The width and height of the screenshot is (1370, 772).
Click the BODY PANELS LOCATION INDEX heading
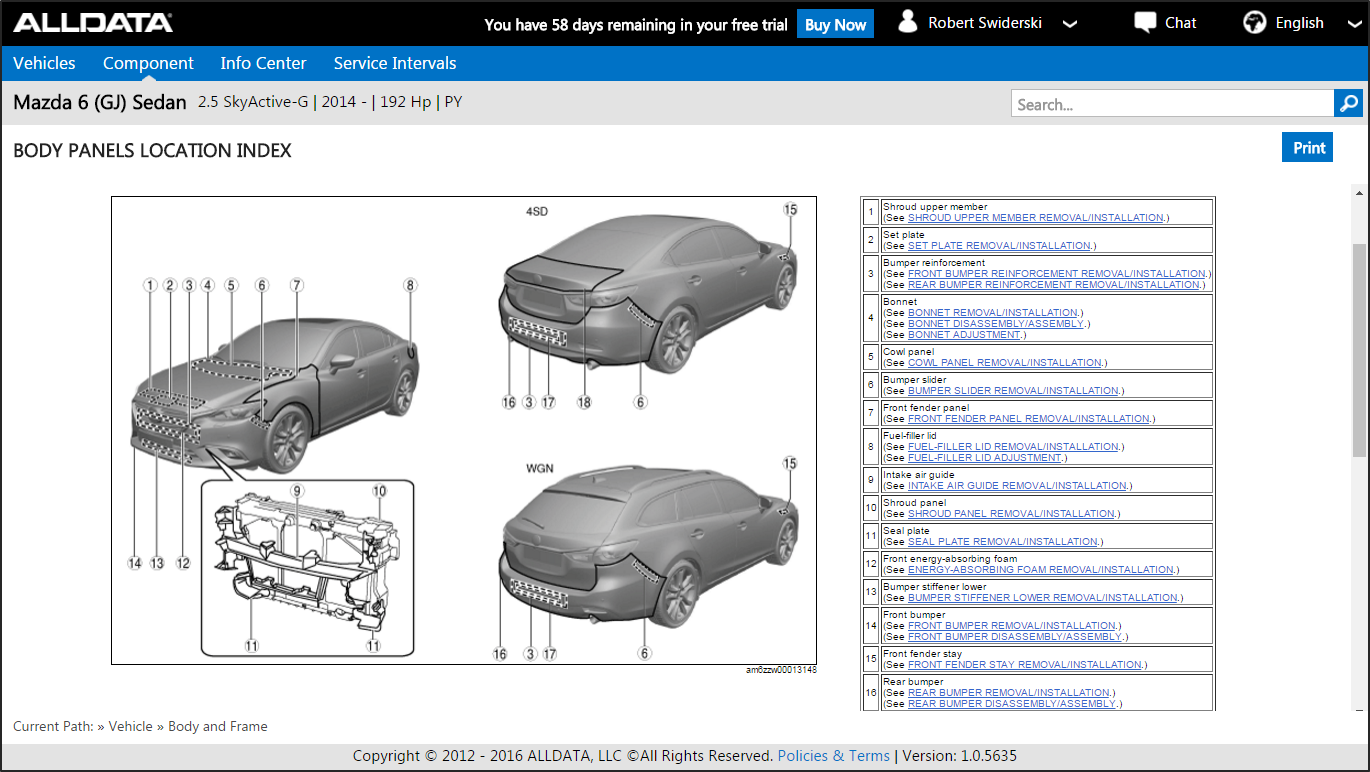(x=152, y=151)
